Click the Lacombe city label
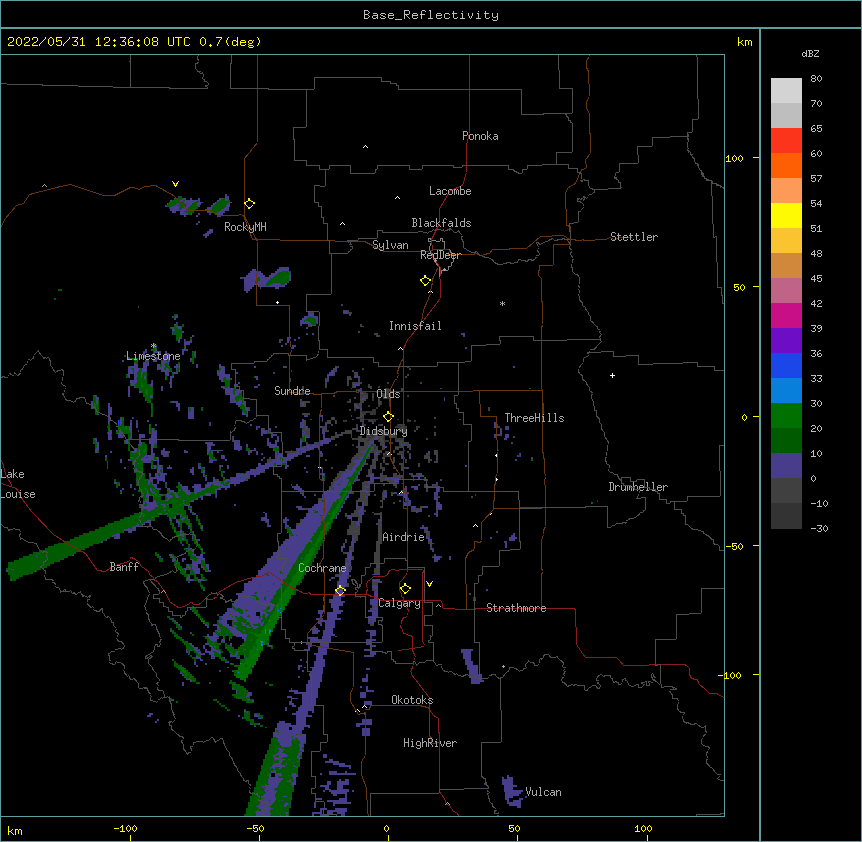The height and width of the screenshot is (842, 862). click(x=450, y=191)
